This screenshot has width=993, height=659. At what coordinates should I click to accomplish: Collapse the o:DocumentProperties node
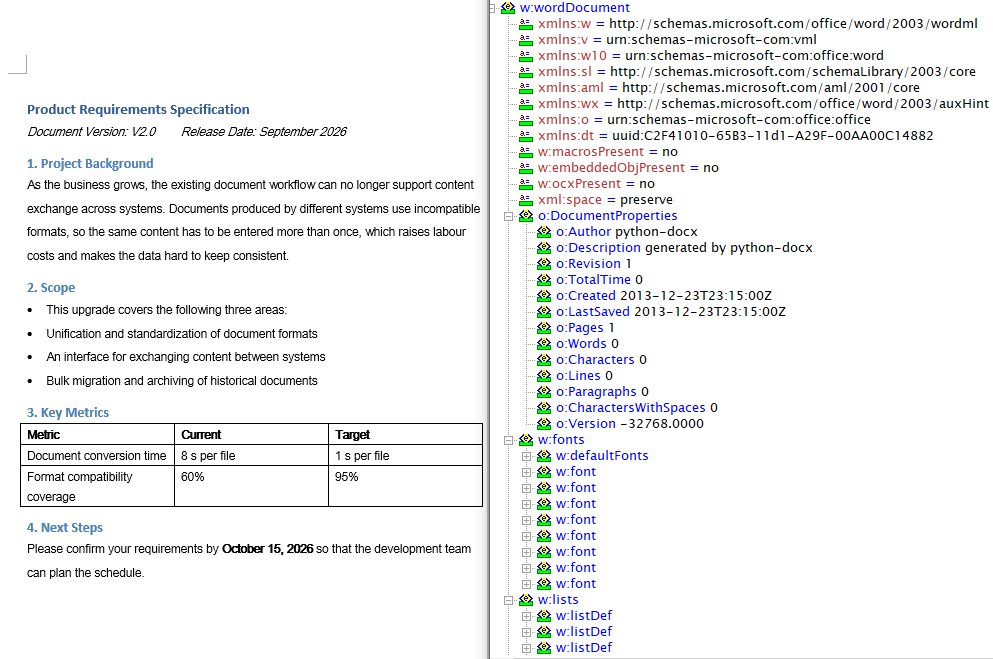point(508,217)
